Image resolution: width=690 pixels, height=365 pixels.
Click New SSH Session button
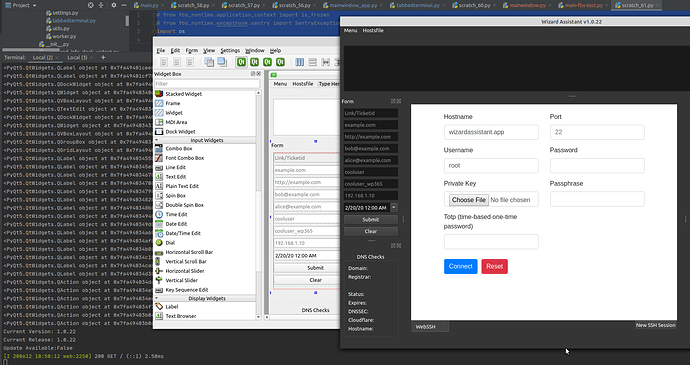point(655,325)
